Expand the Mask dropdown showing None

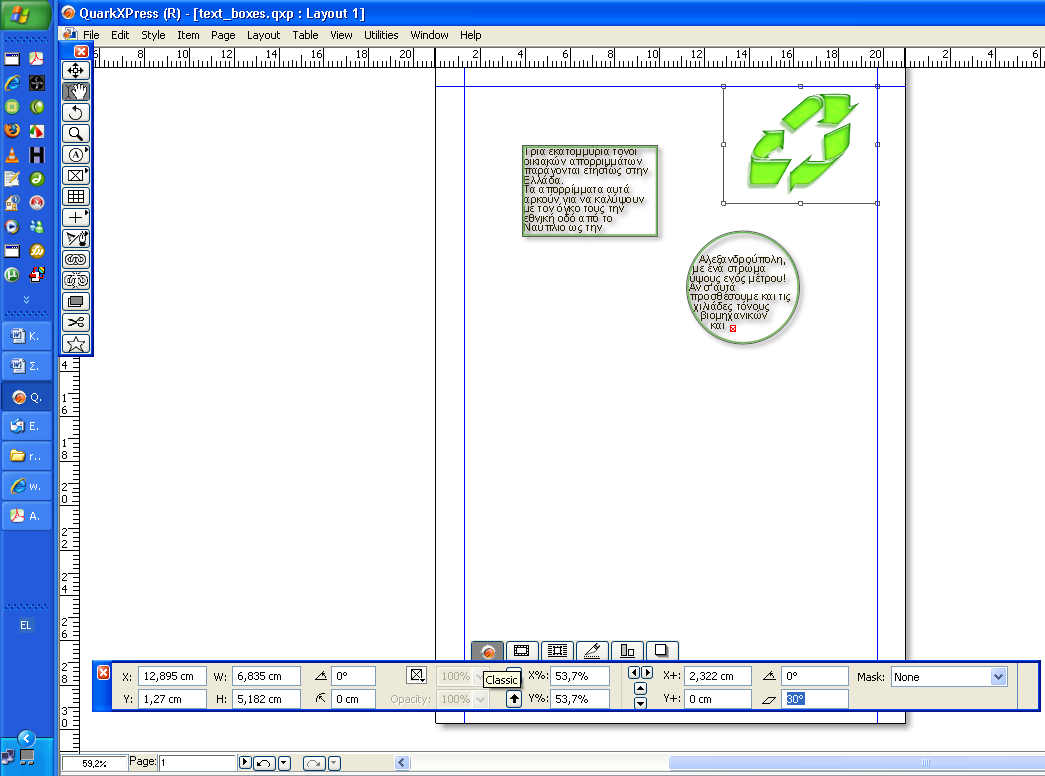pos(998,677)
